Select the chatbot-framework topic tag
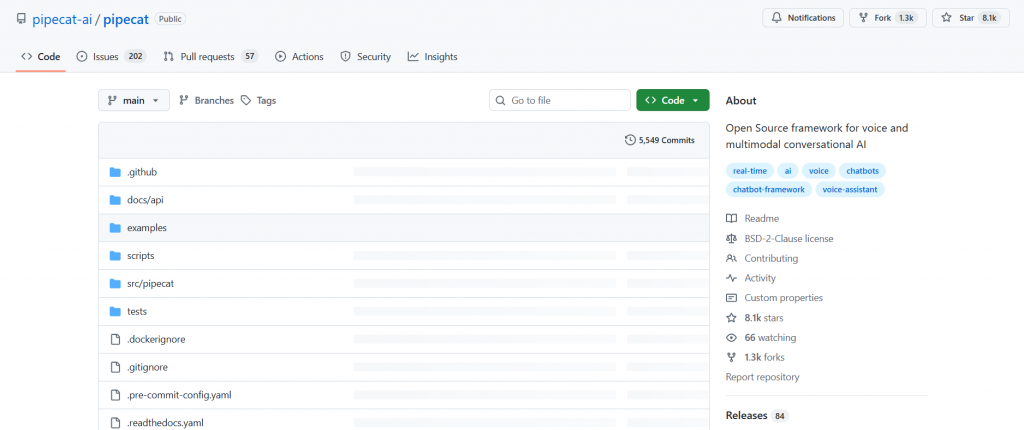Screen dimensions: 1024x430 coord(769,190)
